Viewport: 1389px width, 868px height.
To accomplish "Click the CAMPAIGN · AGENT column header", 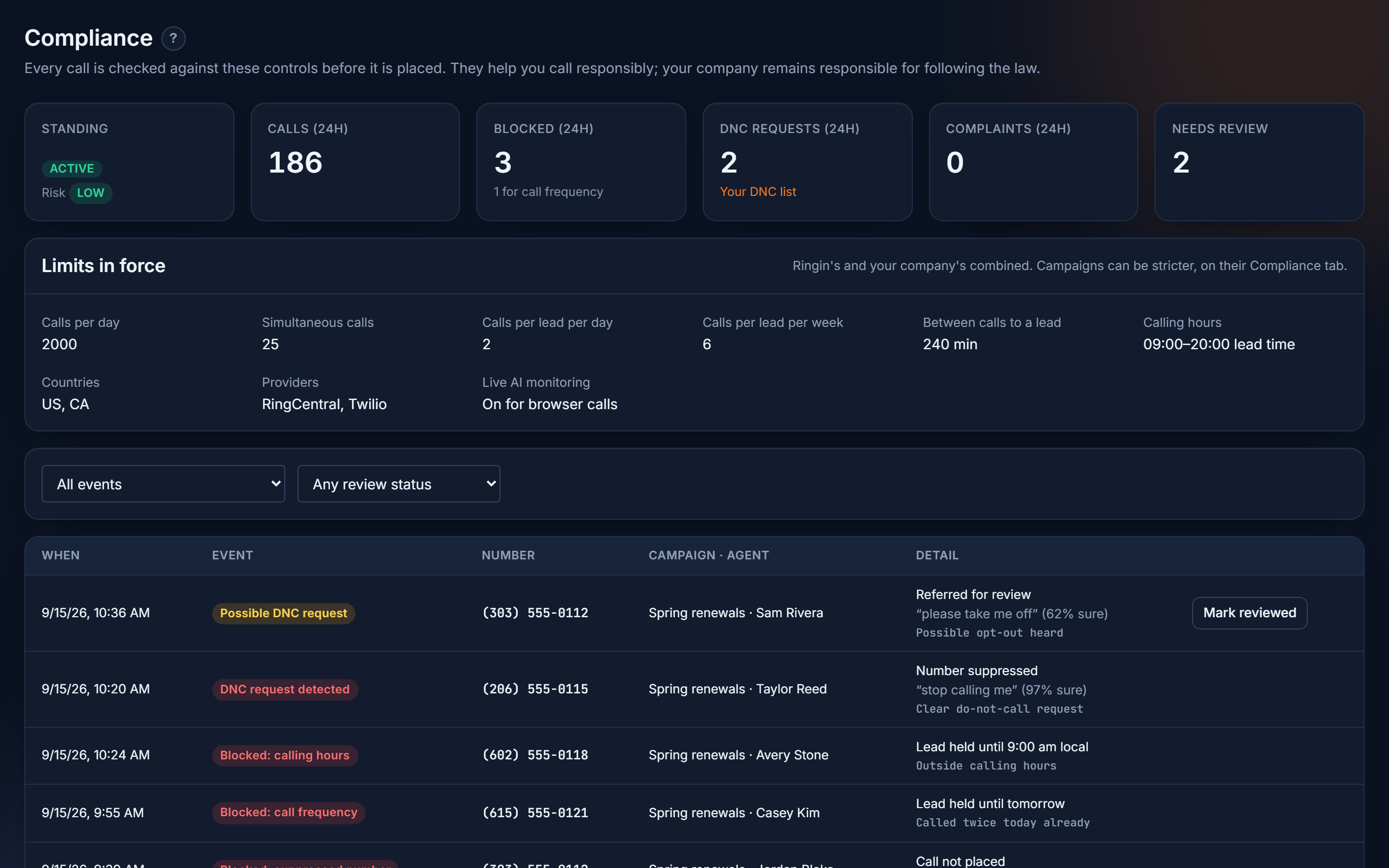I will coord(709,555).
